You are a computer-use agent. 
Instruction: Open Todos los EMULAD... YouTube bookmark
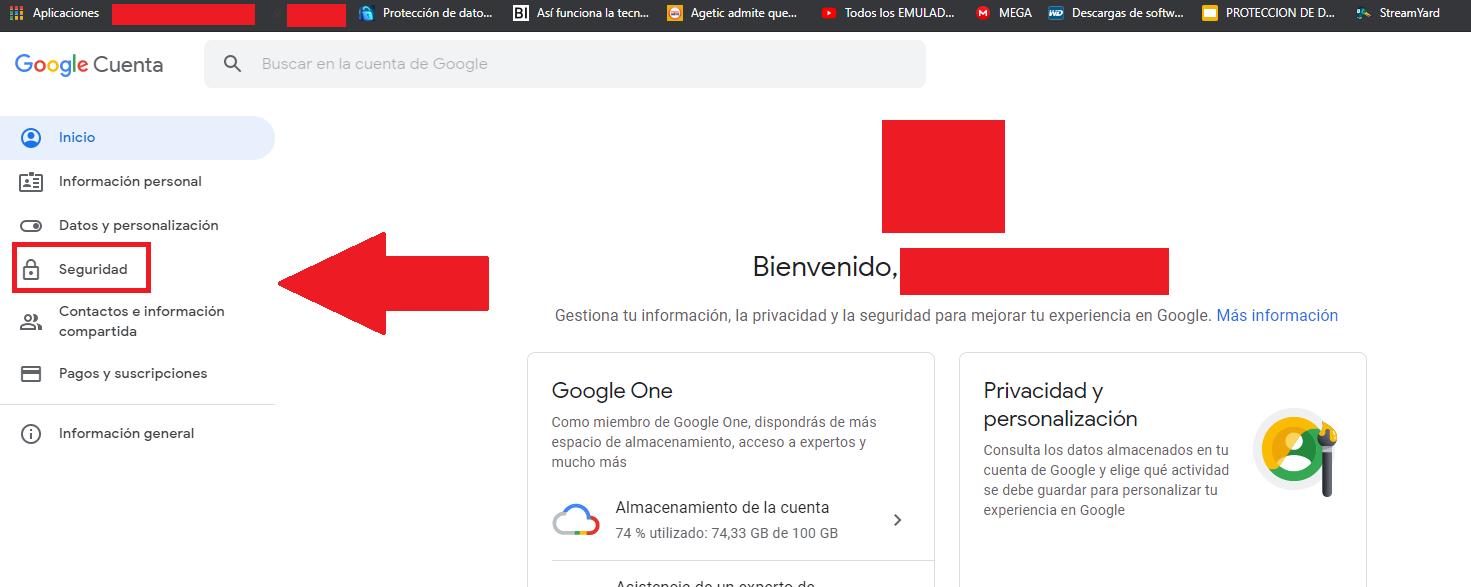coord(888,13)
